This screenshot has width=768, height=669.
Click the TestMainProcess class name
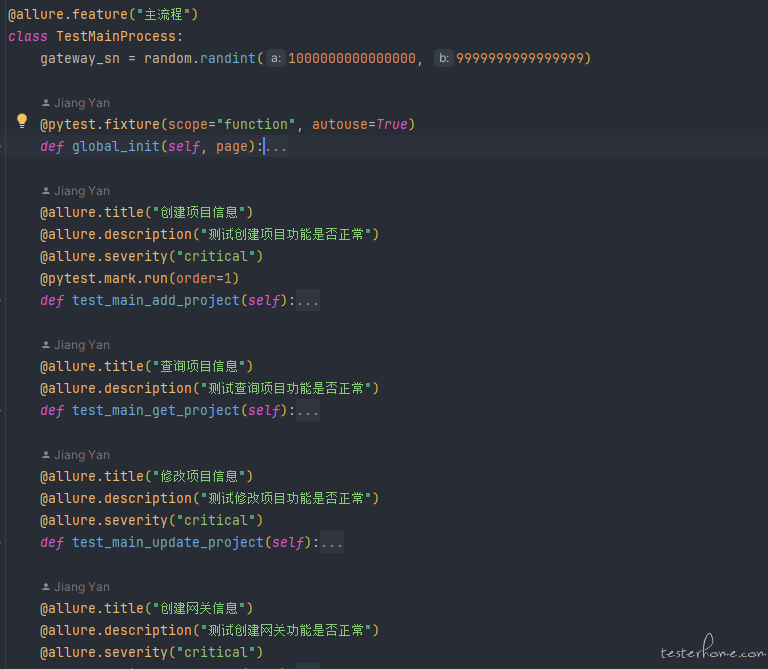pos(116,36)
